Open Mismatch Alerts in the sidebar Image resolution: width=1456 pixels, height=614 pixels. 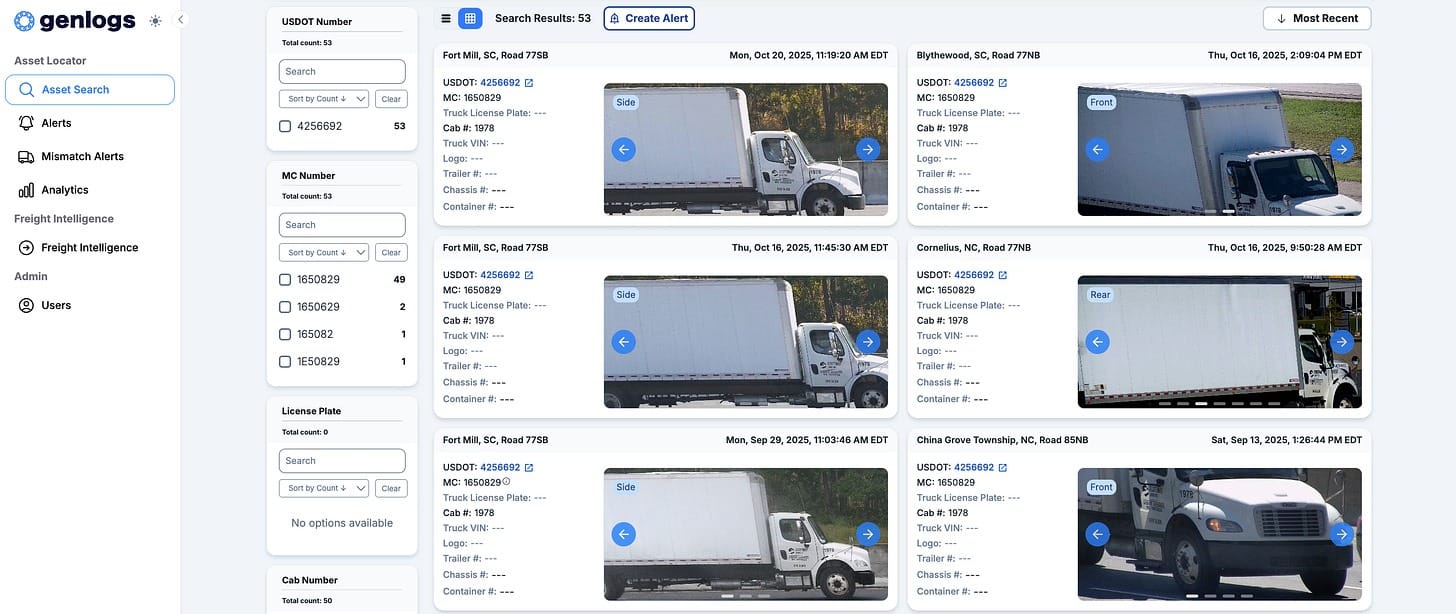point(82,156)
